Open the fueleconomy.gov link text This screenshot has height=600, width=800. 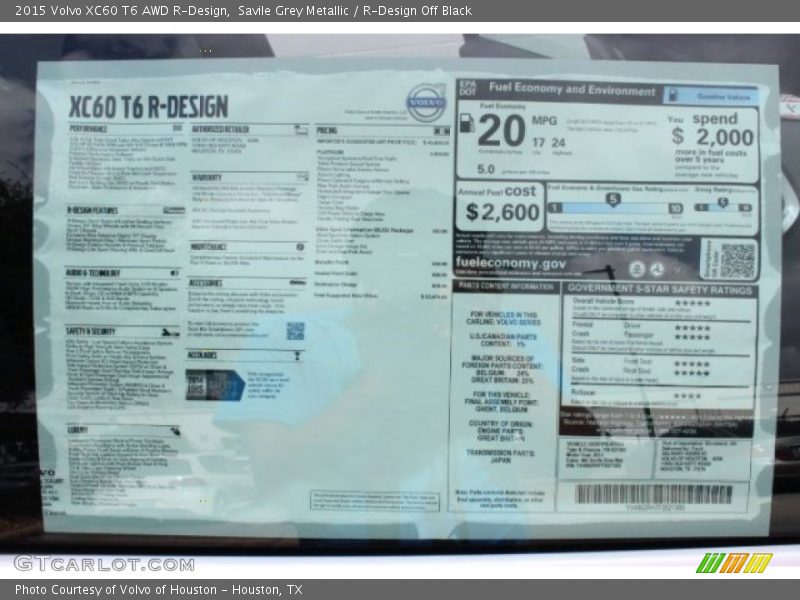point(511,263)
